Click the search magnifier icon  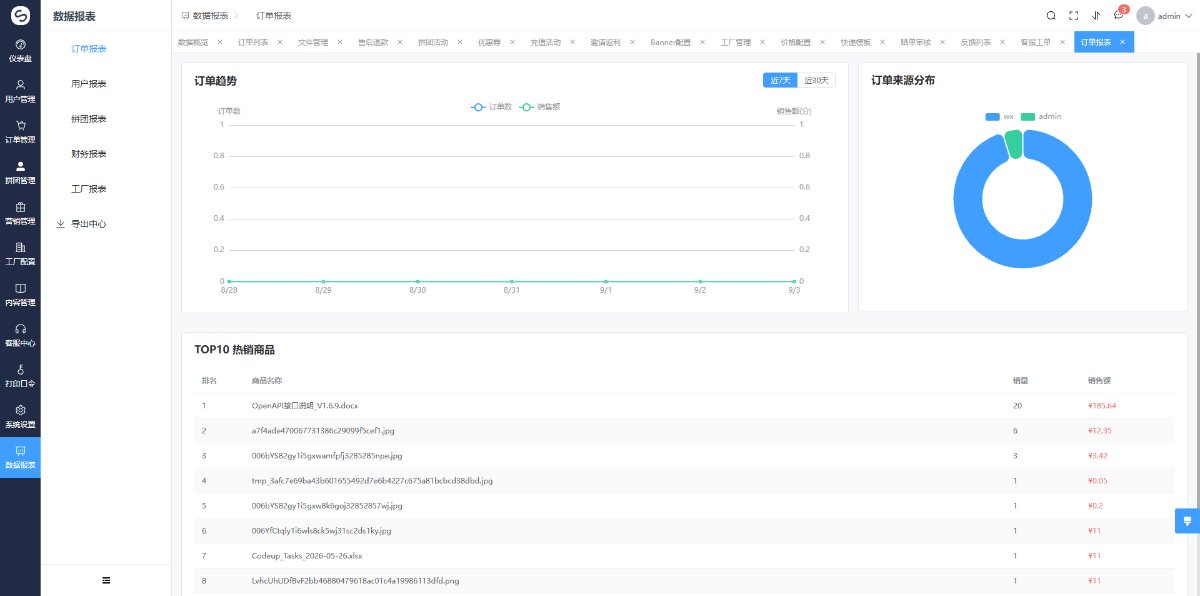1051,16
